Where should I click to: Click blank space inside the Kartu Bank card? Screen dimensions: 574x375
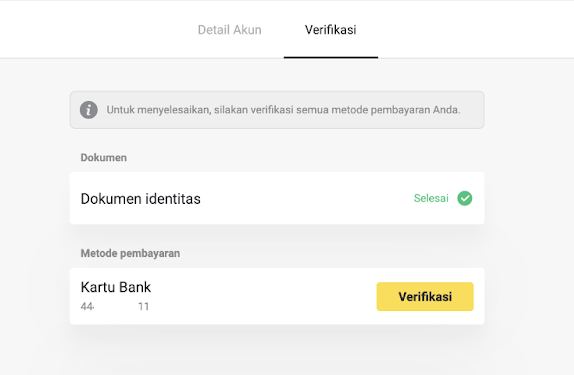coord(264,297)
